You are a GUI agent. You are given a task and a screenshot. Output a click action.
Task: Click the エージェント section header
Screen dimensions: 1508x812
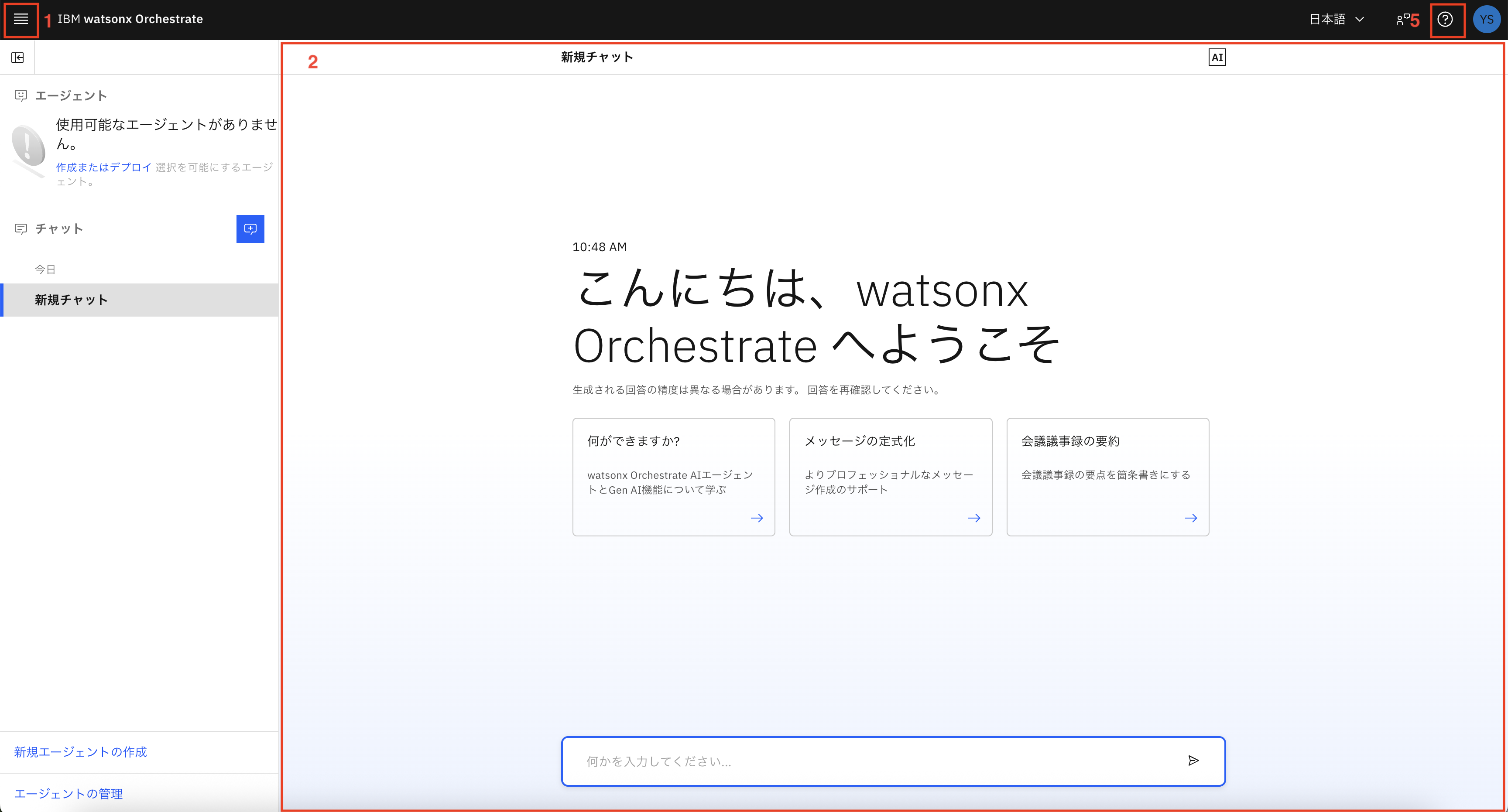pyautogui.click(x=70, y=96)
